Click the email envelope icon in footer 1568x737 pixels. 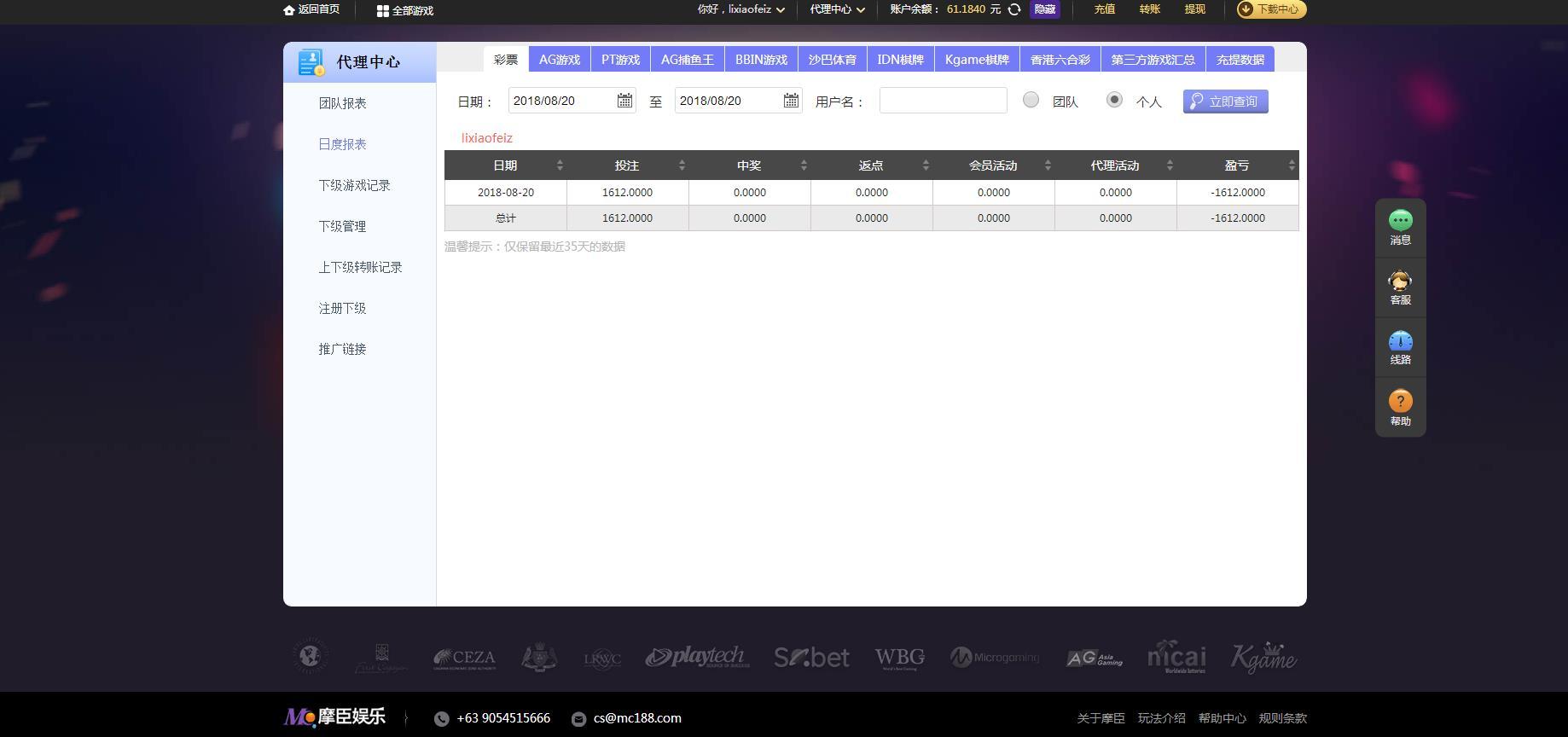(578, 719)
